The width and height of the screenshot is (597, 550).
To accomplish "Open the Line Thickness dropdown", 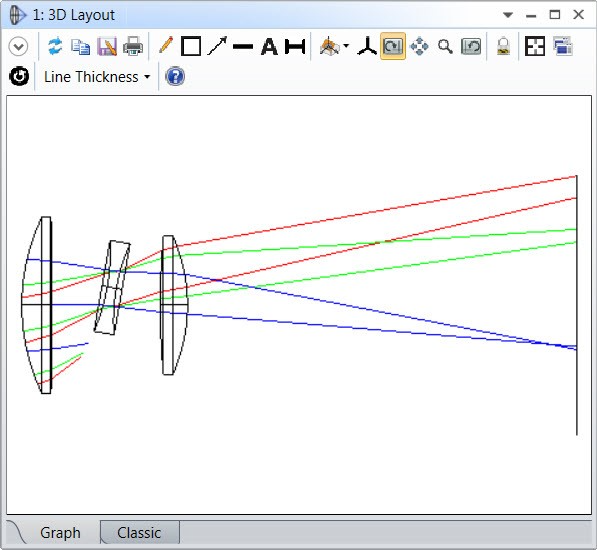I will pyautogui.click(x=97, y=77).
